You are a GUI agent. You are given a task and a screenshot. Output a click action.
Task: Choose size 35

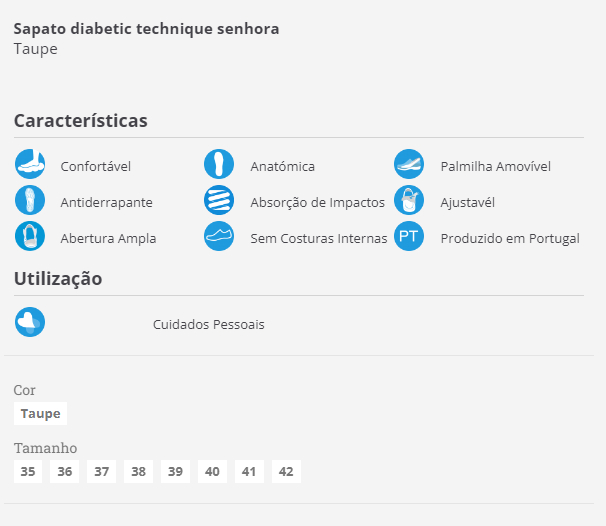click(28, 472)
